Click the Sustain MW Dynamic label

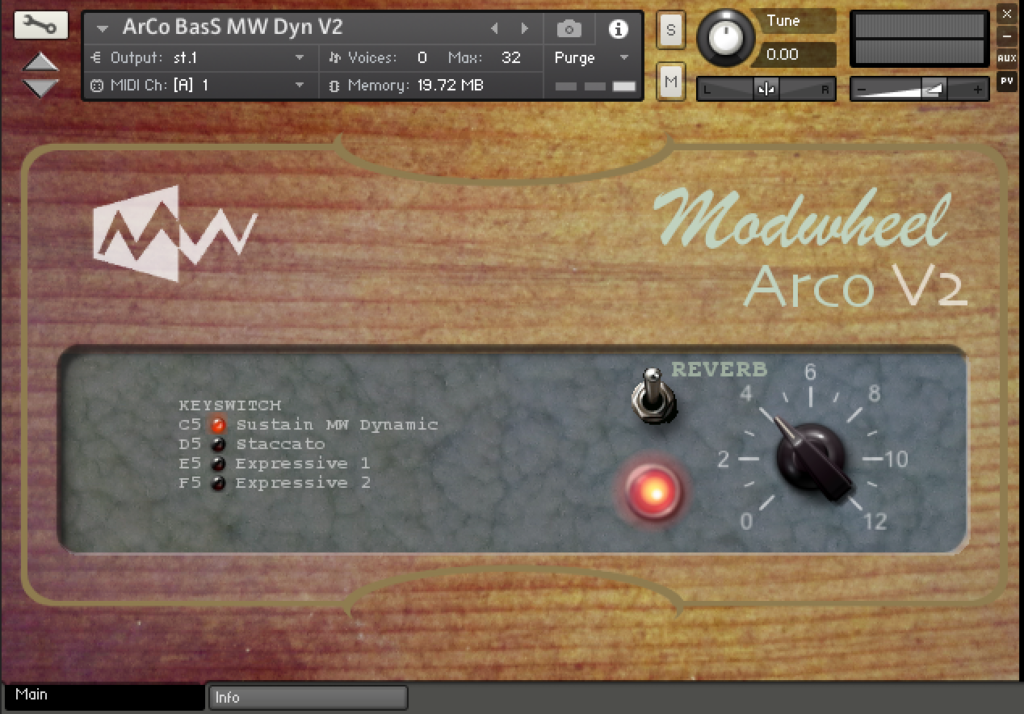(x=337, y=425)
